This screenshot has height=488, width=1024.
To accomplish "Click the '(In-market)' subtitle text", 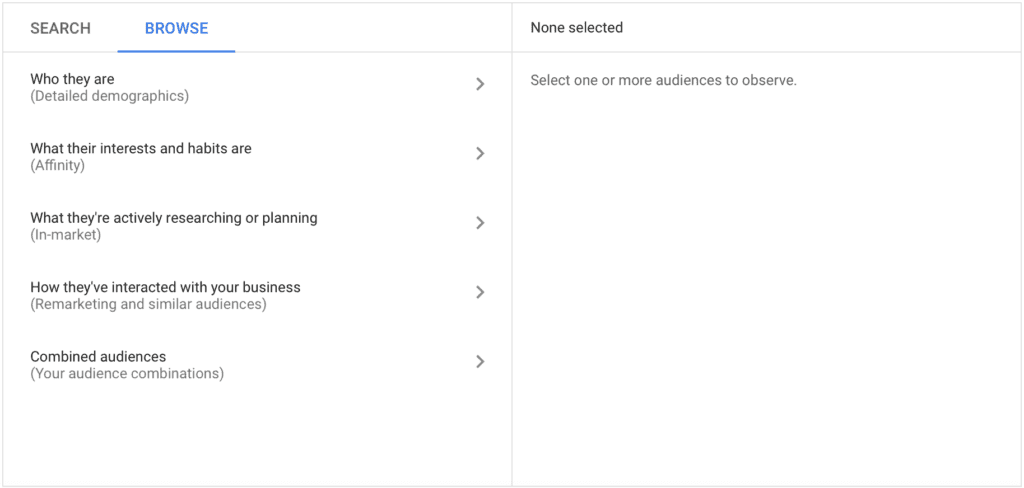I will [65, 235].
